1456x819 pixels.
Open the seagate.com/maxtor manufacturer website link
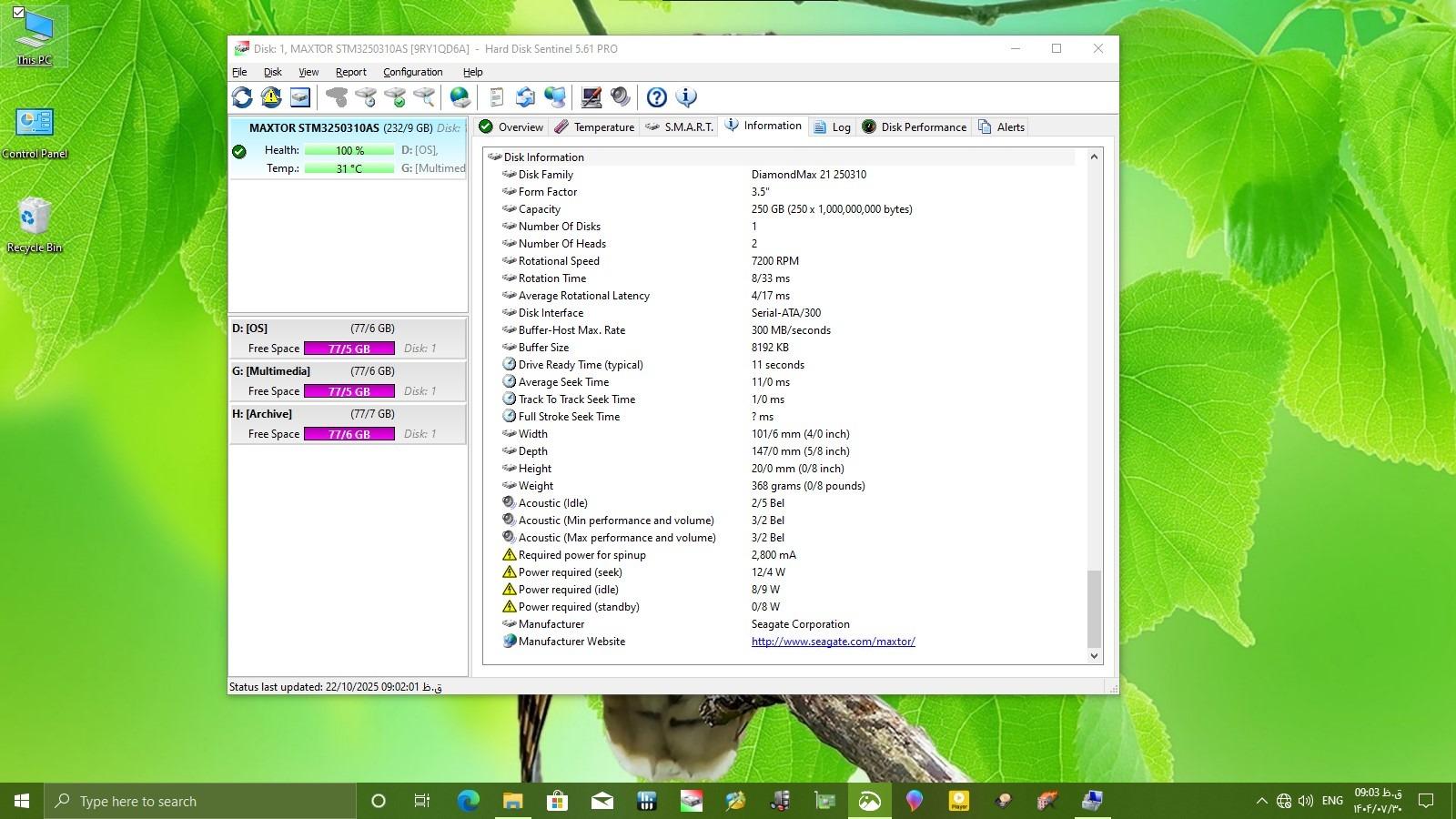click(833, 642)
